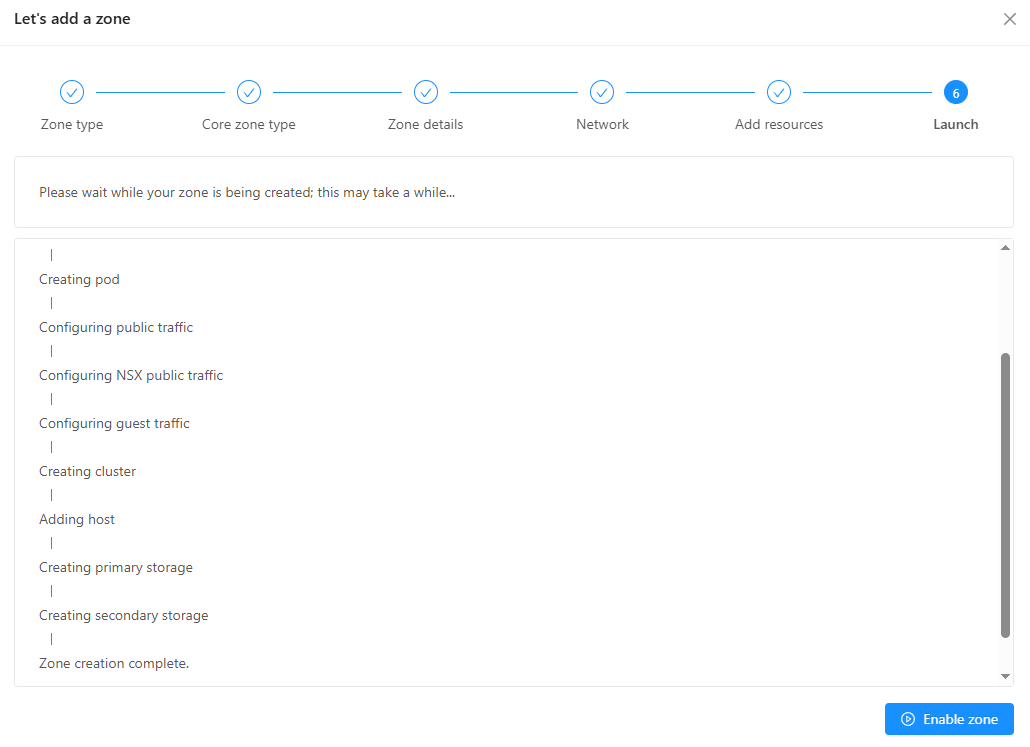Click the step 6 Launch number circle

click(x=956, y=92)
